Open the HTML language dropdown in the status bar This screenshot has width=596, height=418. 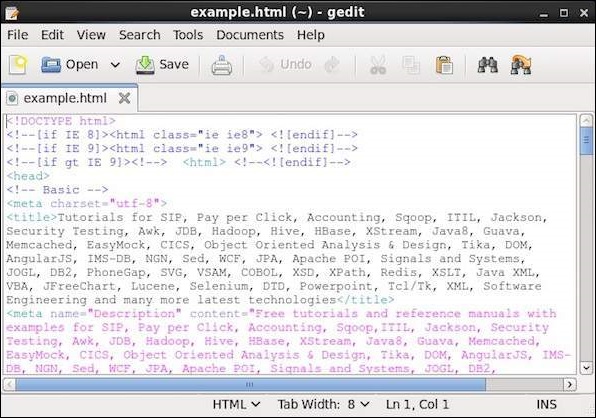click(236, 404)
